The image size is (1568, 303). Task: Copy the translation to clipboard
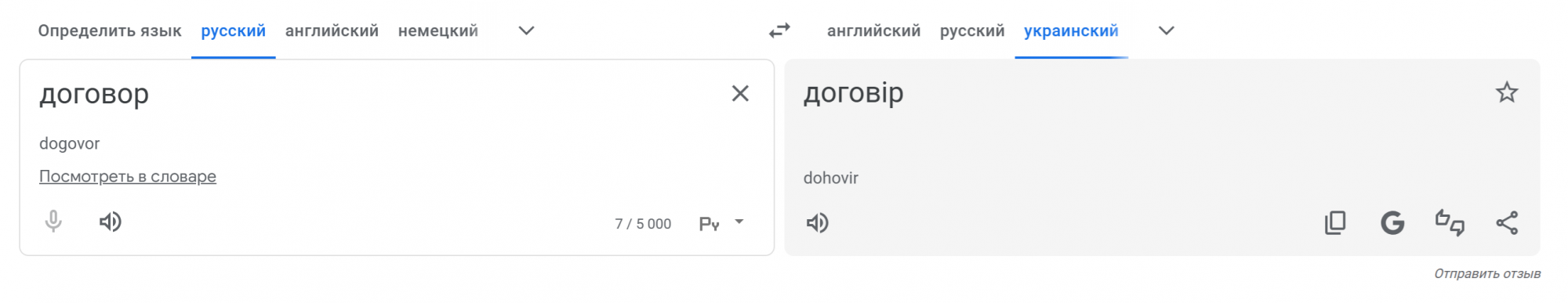(1335, 223)
